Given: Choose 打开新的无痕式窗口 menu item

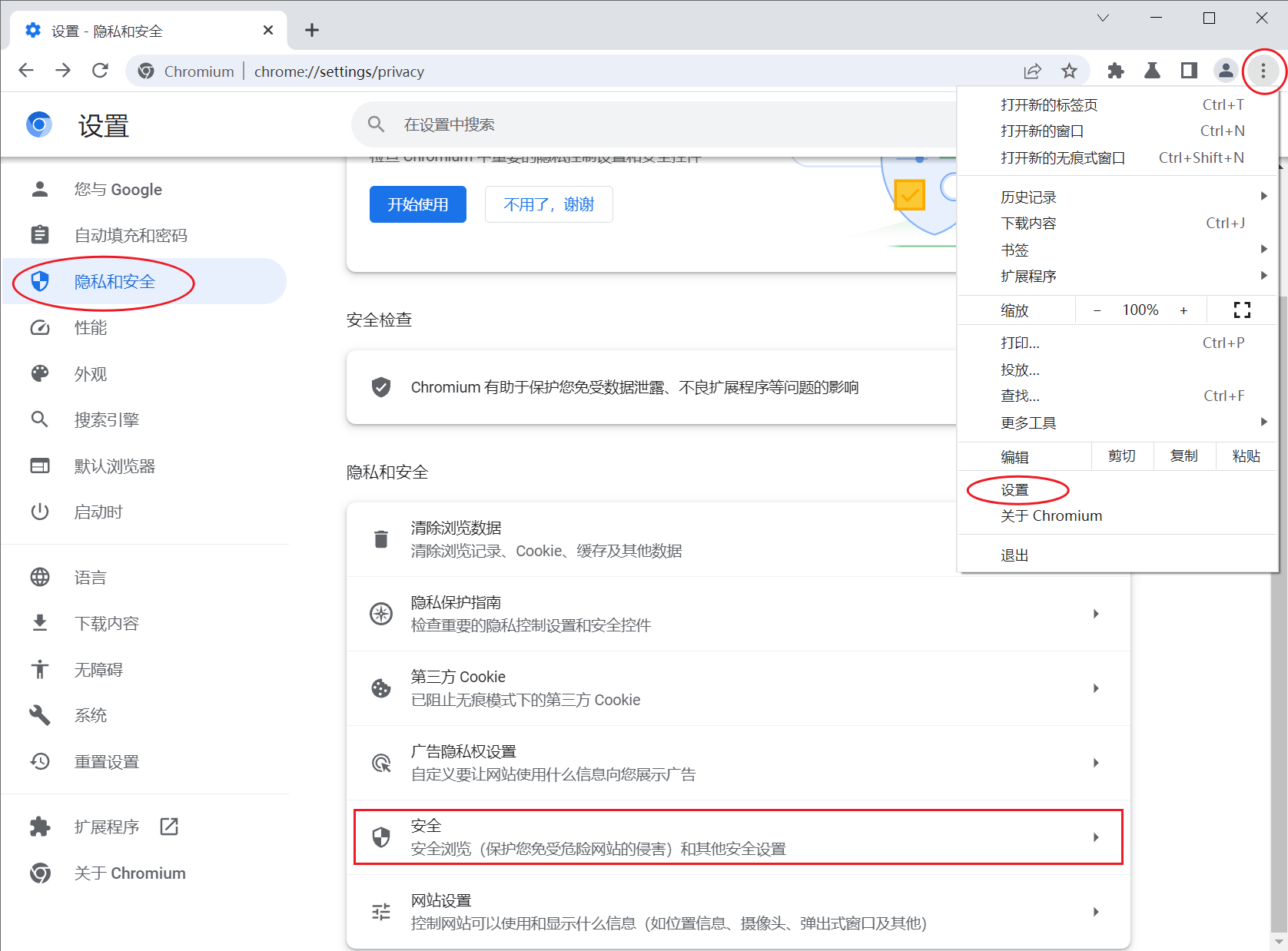Looking at the screenshot, I should (1063, 157).
